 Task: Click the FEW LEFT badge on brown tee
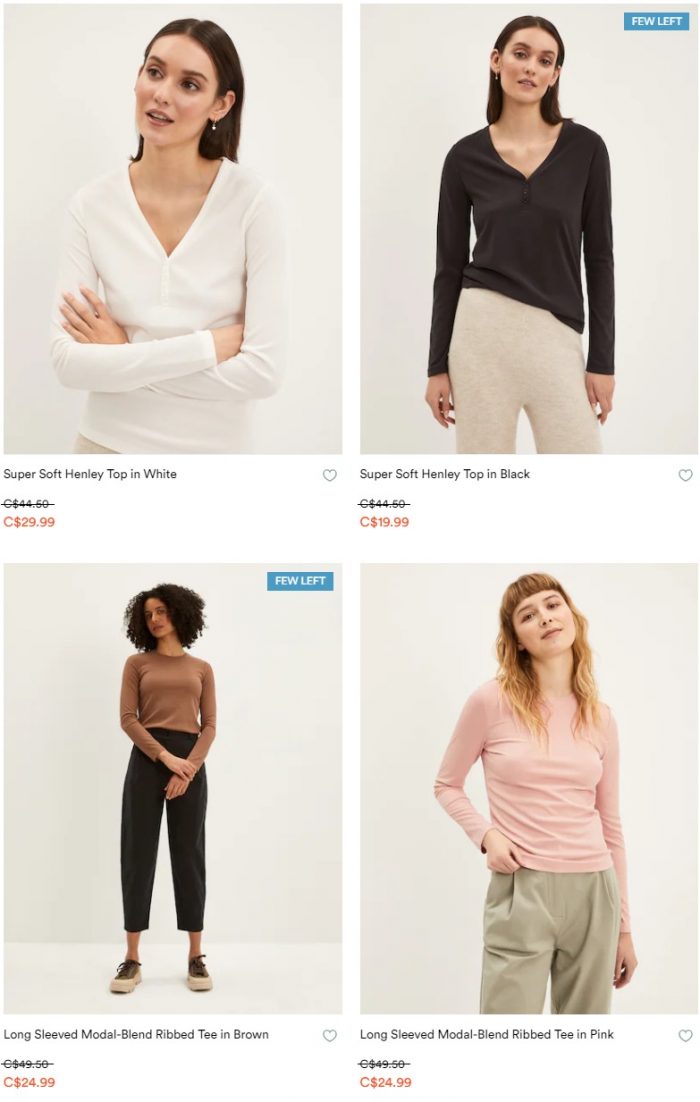(300, 581)
